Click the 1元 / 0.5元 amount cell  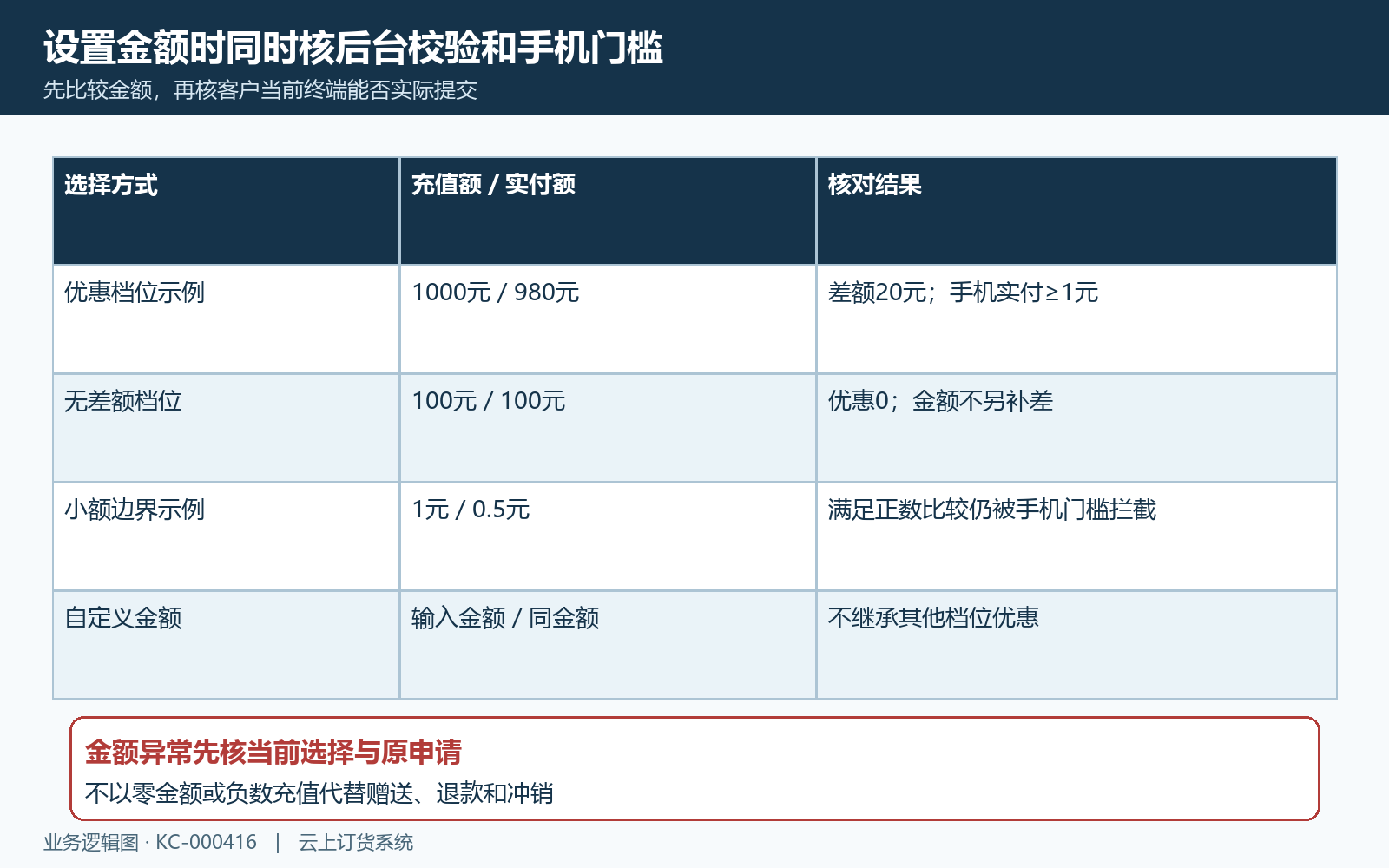pyautogui.click(x=471, y=510)
